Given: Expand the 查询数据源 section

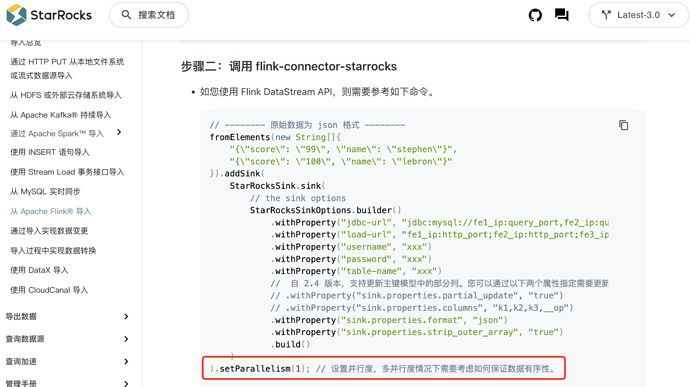Looking at the screenshot, I should coord(126,339).
